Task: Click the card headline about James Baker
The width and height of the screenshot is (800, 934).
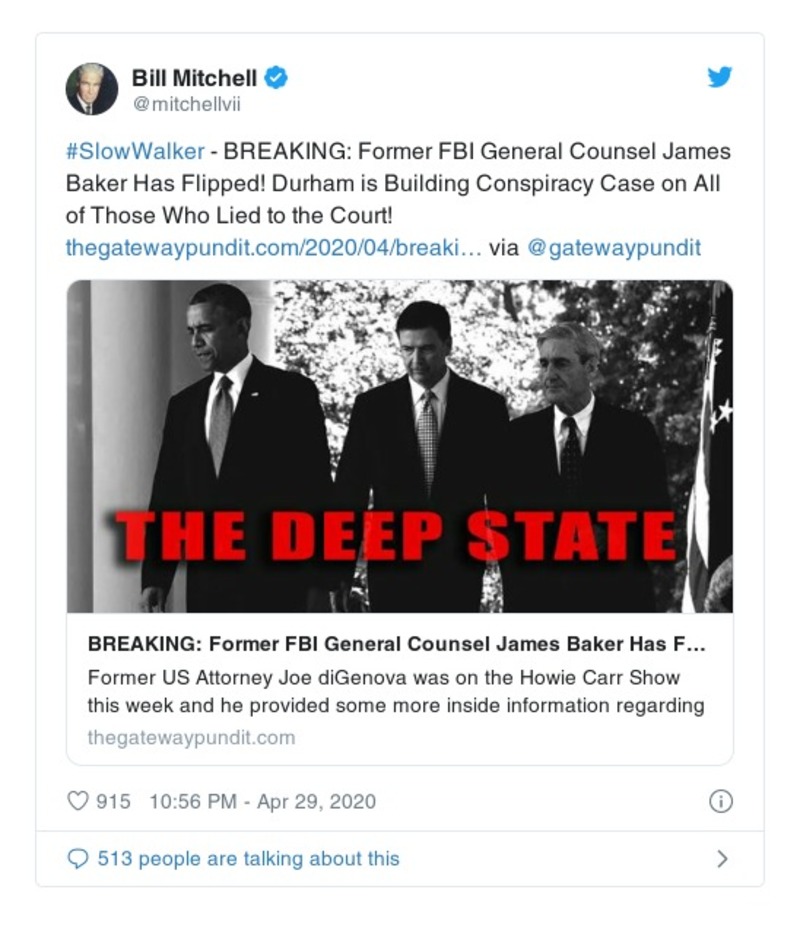Action: click(397, 645)
